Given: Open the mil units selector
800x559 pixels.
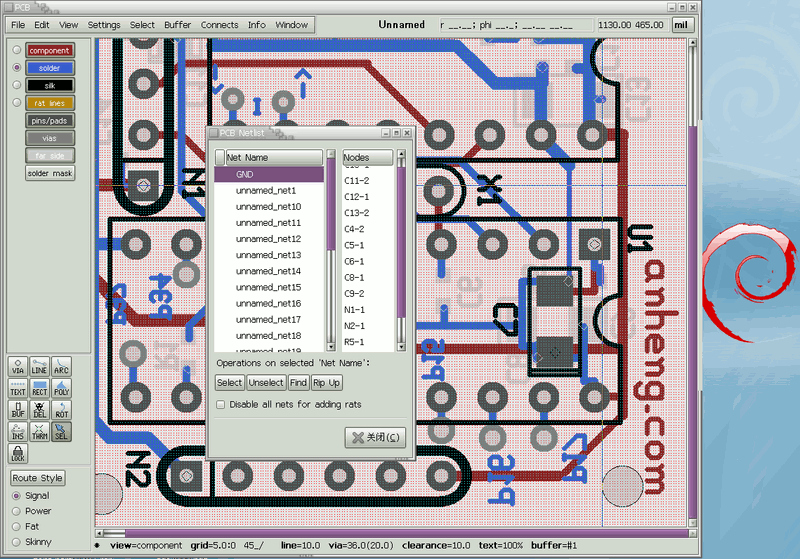Looking at the screenshot, I should [x=682, y=24].
